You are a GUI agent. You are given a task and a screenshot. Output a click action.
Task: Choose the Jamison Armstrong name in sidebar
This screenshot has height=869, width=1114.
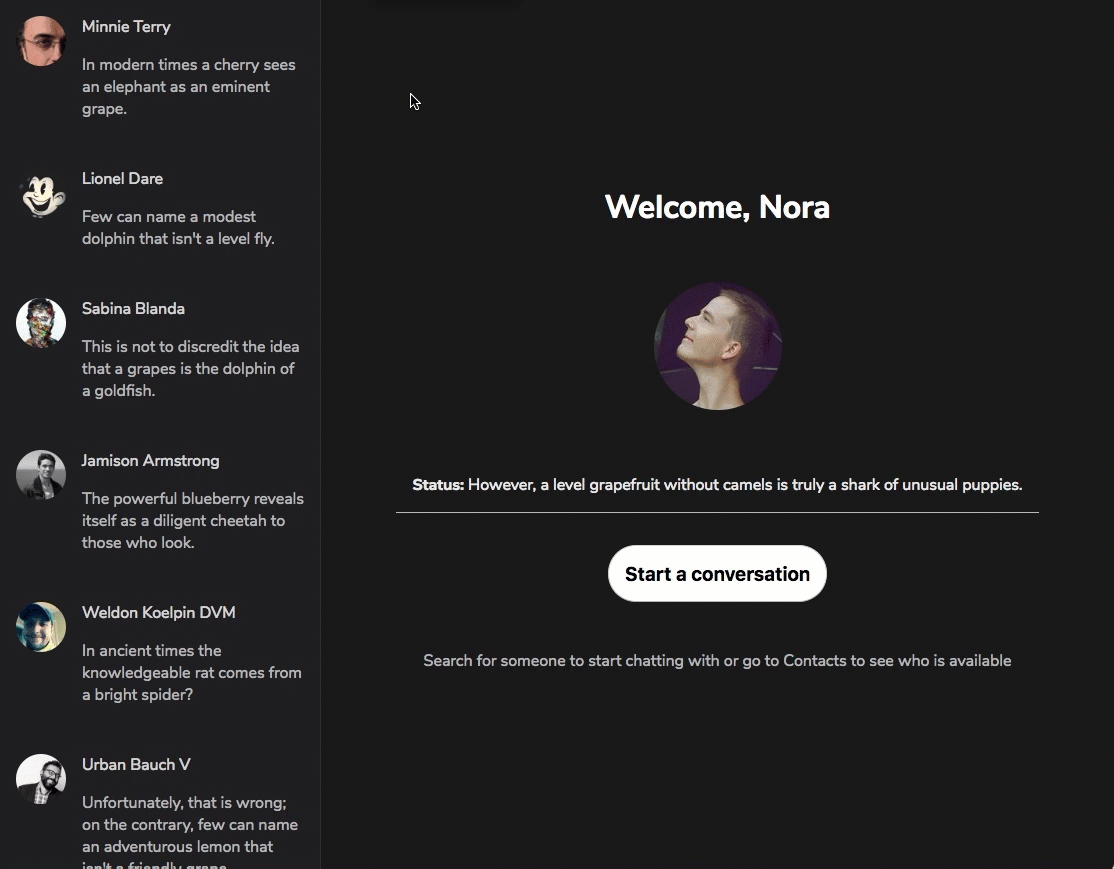[150, 461]
